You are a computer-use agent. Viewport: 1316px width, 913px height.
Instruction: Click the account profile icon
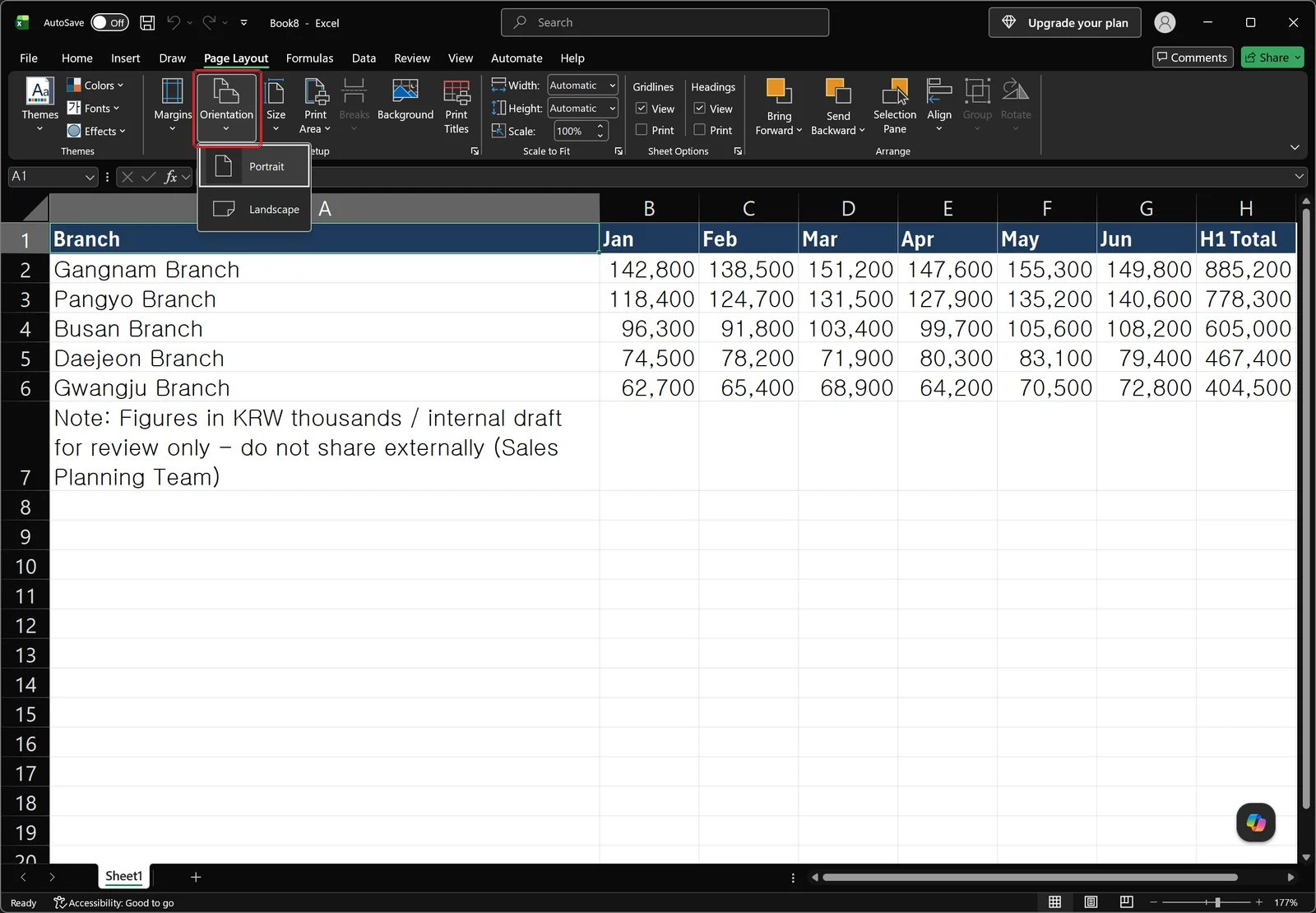tap(1165, 23)
